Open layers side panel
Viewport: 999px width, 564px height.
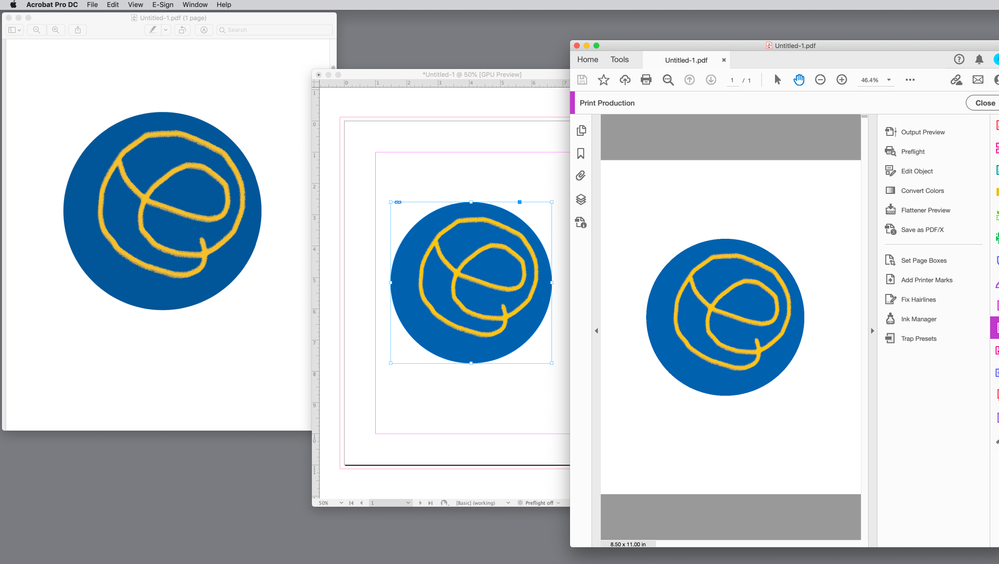click(580, 199)
